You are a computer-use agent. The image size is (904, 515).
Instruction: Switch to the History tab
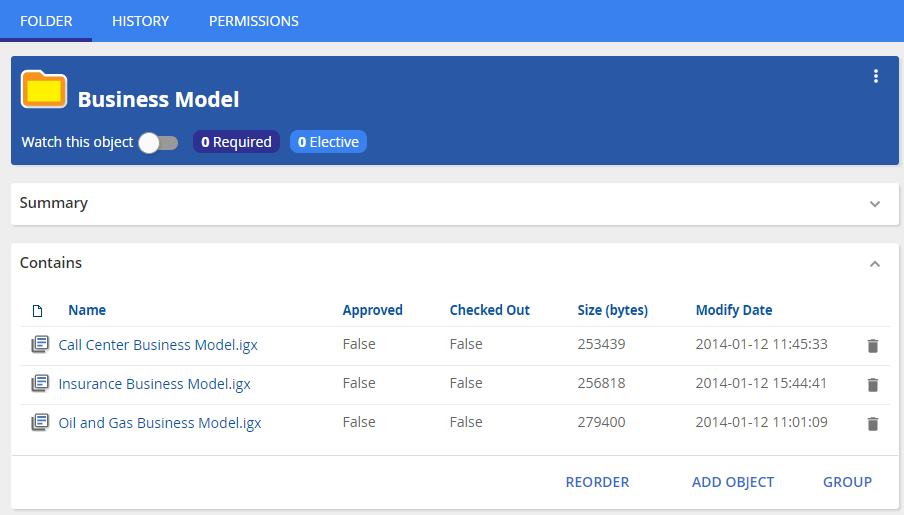coord(140,21)
